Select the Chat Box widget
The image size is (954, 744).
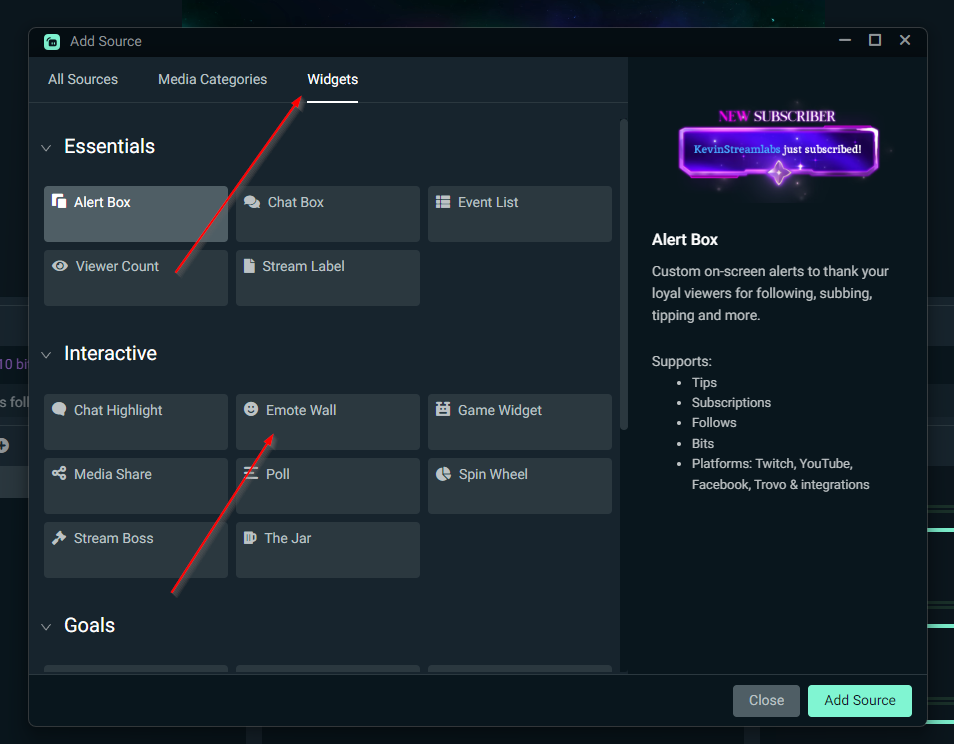coord(327,214)
